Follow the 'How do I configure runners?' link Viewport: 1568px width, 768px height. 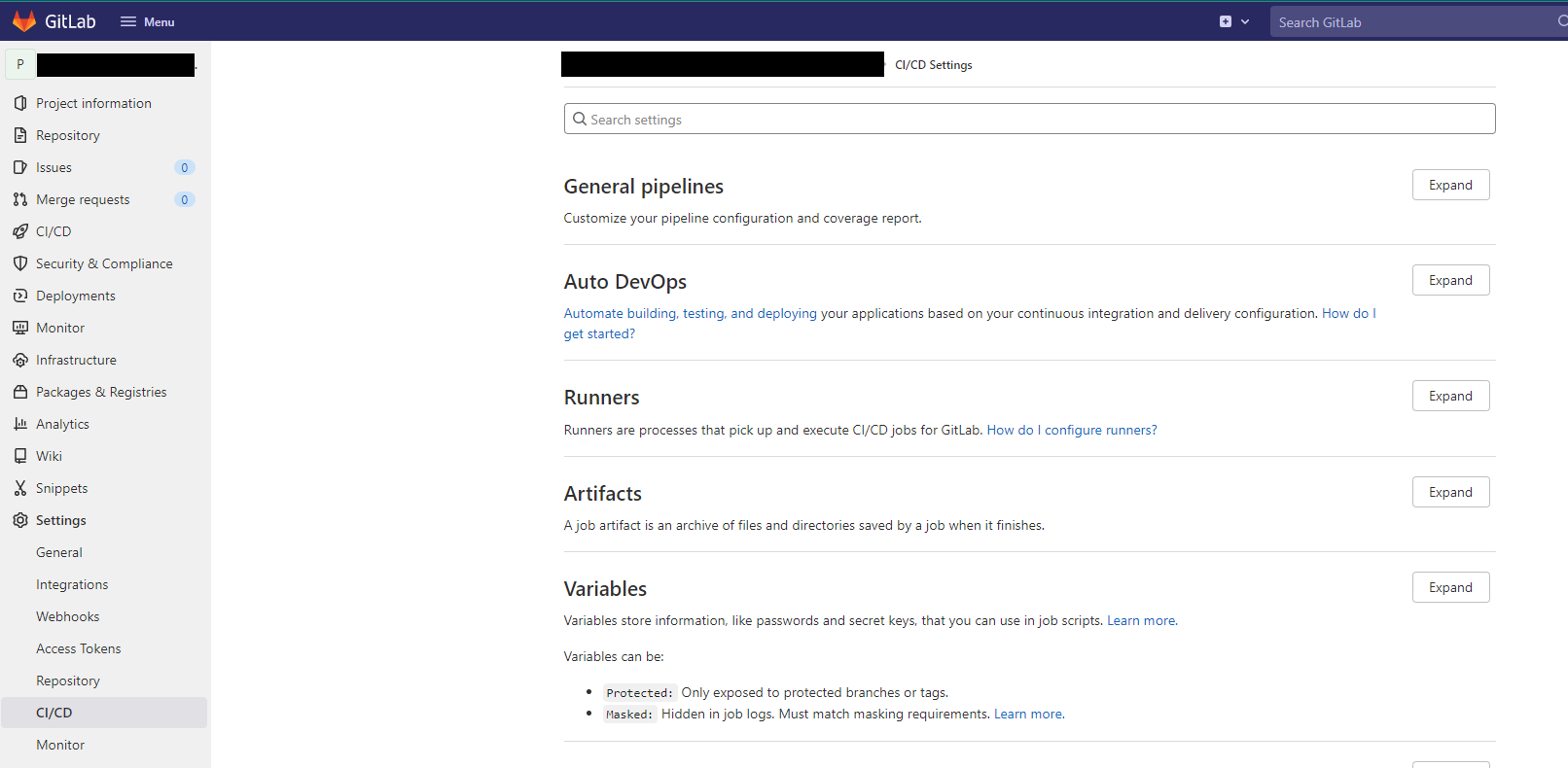coord(1072,430)
